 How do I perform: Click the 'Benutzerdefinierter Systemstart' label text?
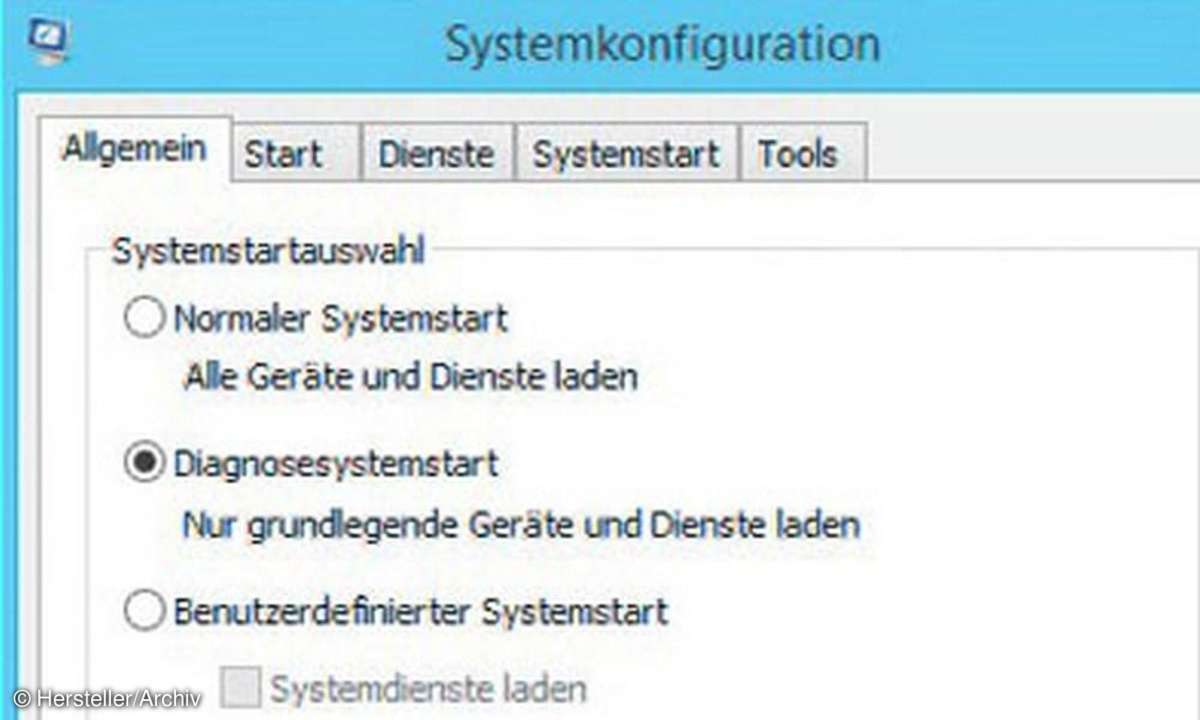421,611
